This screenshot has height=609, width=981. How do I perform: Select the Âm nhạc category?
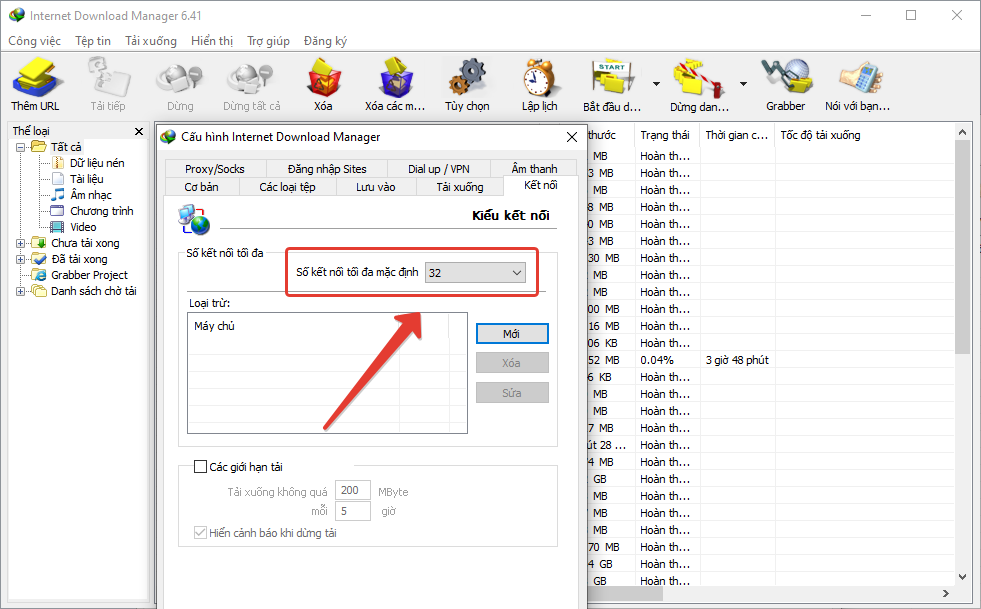click(x=91, y=195)
